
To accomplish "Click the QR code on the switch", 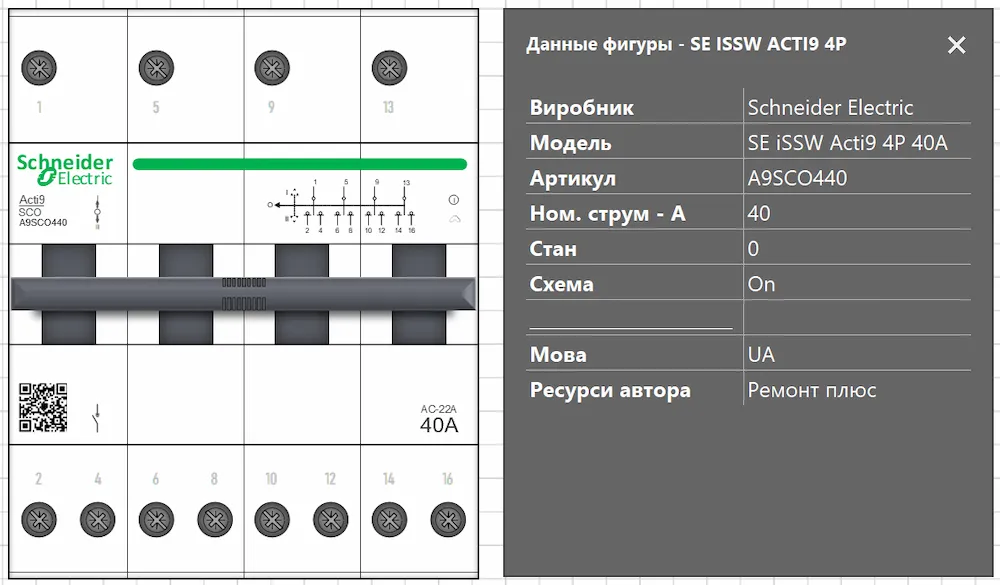I will click(x=43, y=408).
